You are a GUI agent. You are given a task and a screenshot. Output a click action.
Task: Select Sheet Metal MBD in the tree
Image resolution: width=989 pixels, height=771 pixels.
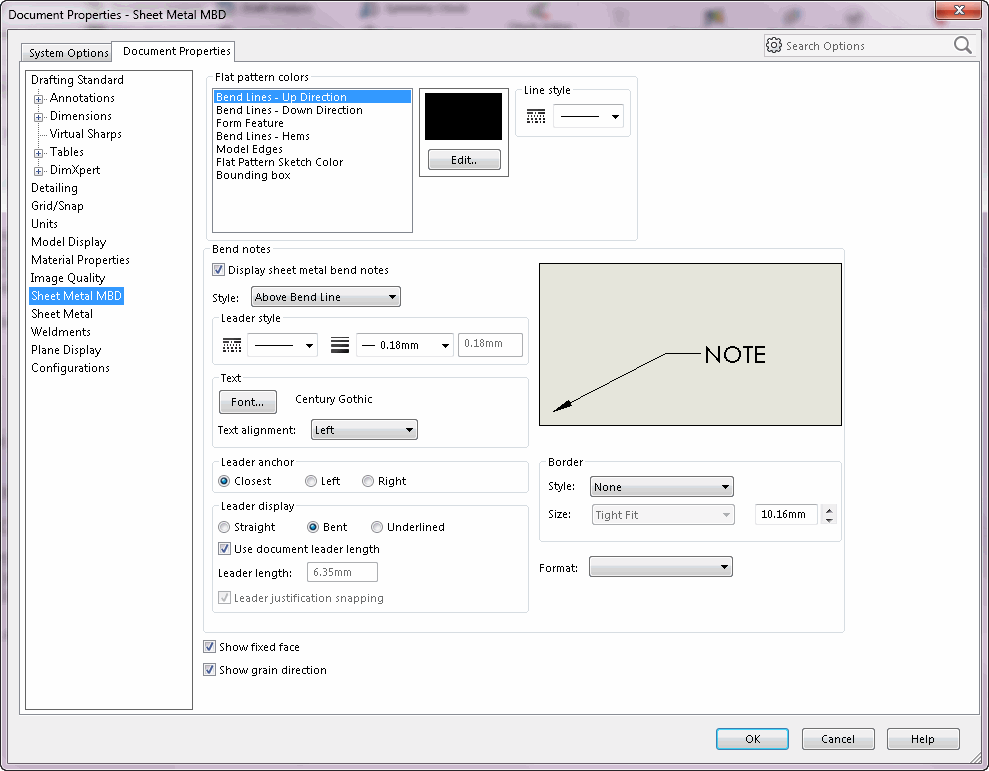pyautogui.click(x=76, y=296)
